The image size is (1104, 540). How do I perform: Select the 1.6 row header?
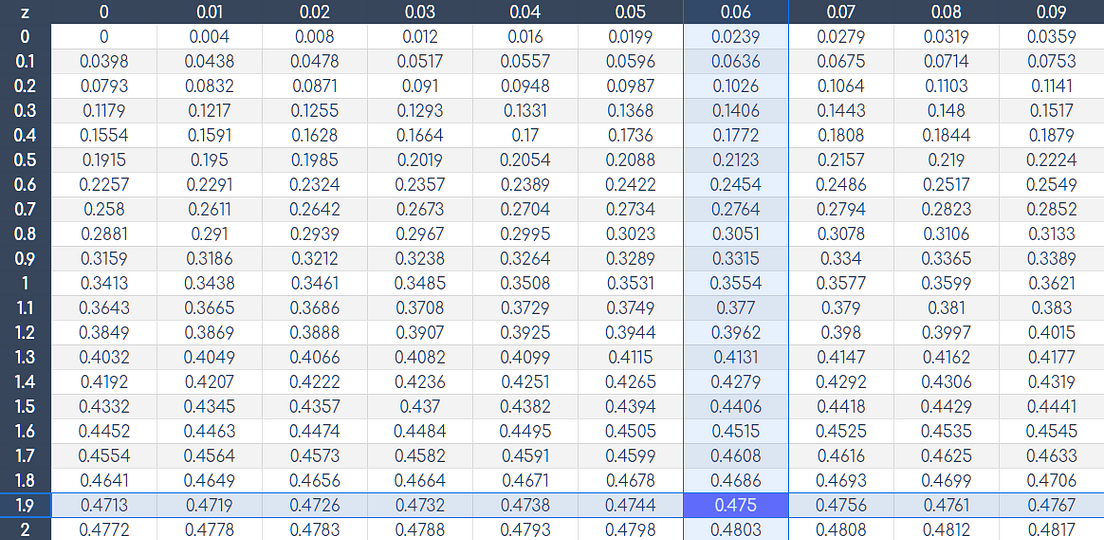pyautogui.click(x=25, y=431)
